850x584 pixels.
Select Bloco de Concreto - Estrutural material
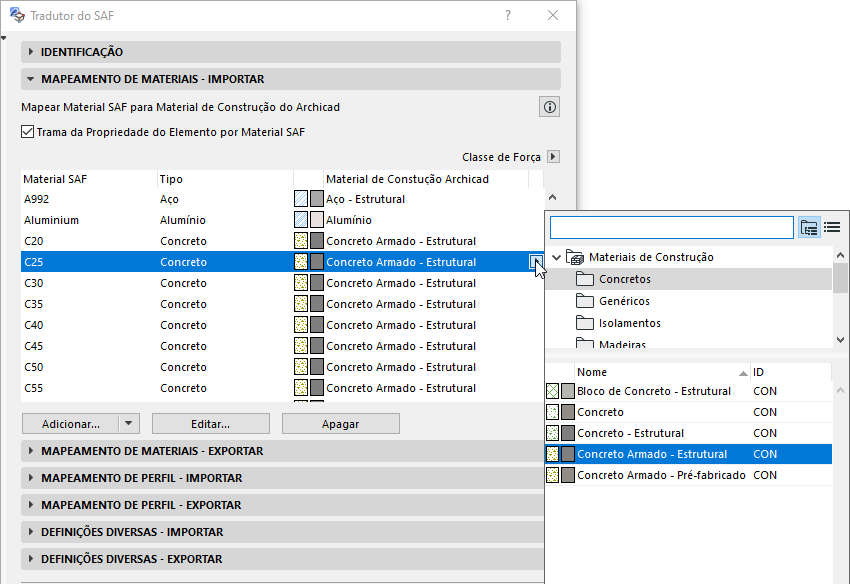688,391
